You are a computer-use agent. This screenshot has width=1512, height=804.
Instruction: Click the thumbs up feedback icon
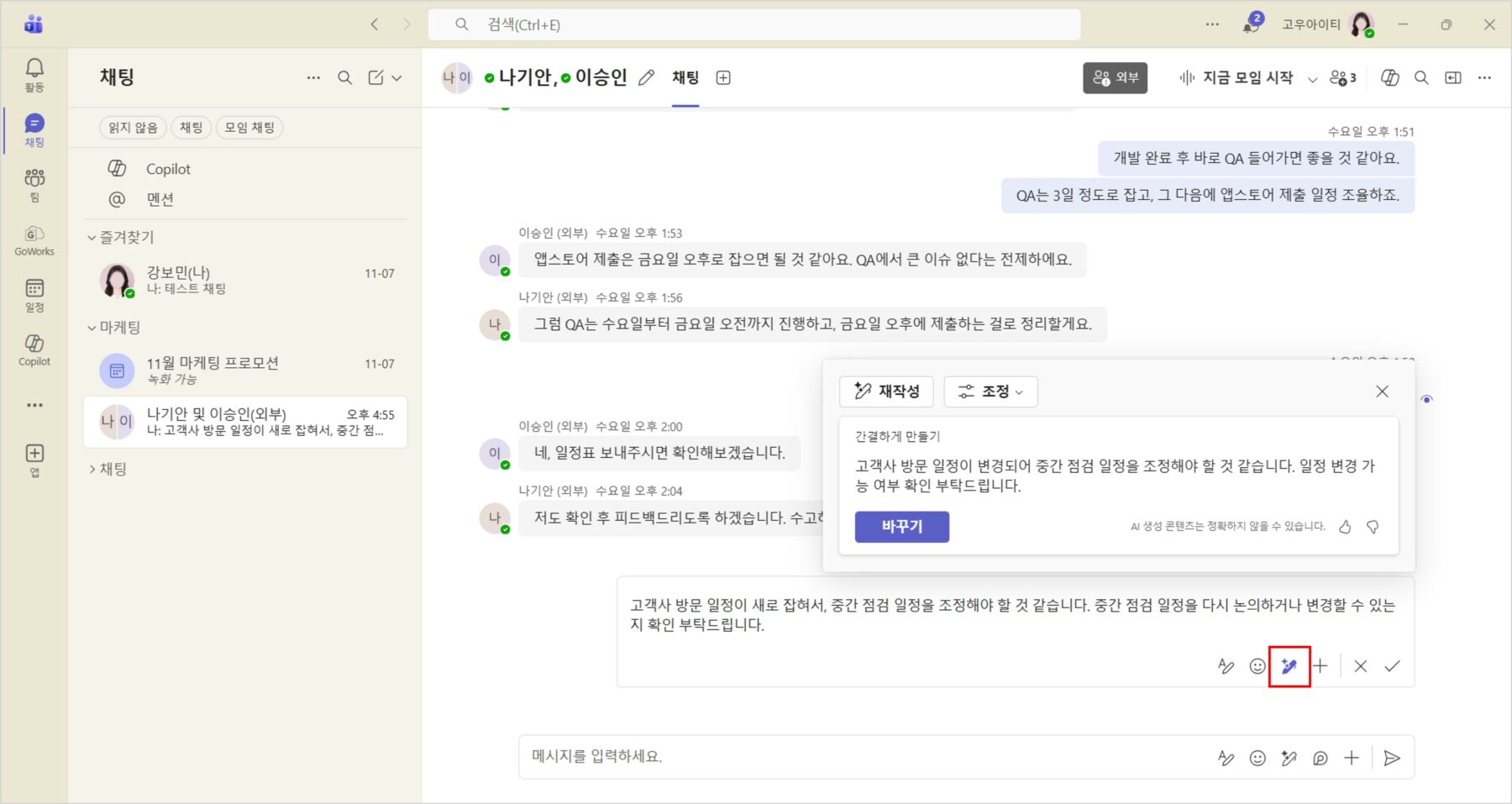coord(1345,527)
